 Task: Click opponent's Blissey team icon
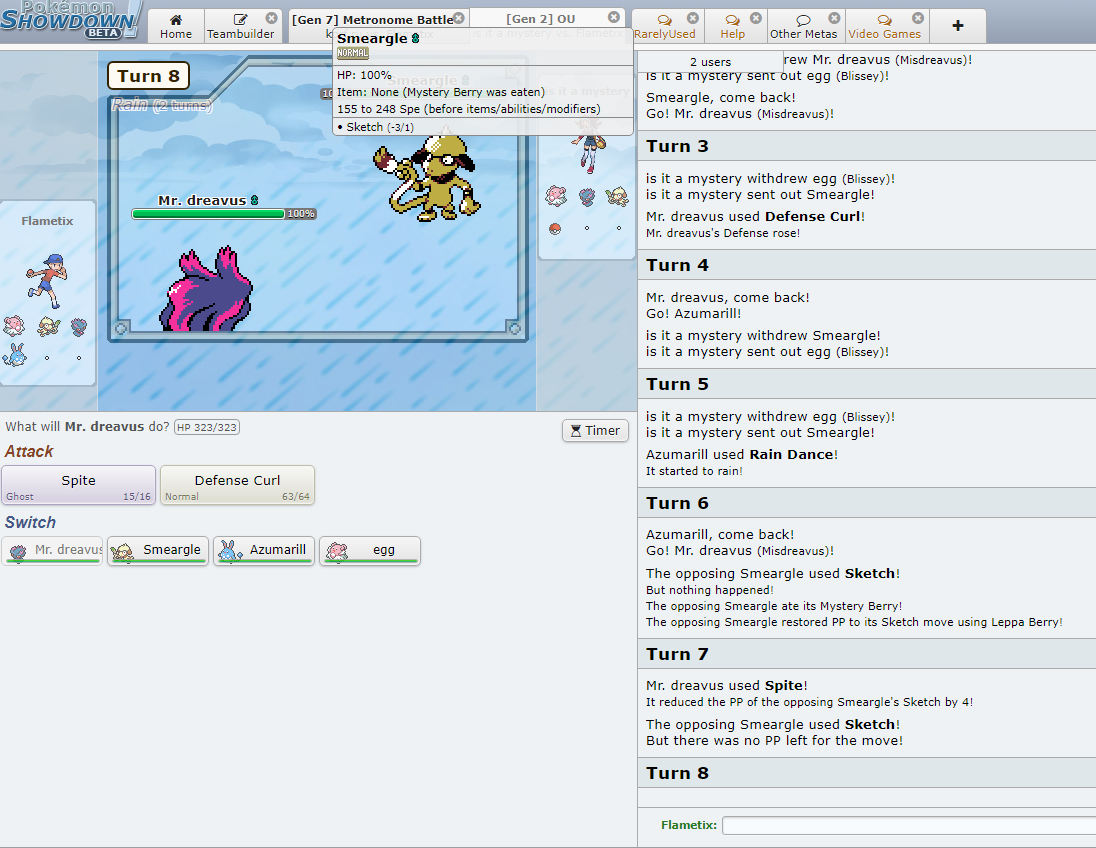[x=556, y=196]
